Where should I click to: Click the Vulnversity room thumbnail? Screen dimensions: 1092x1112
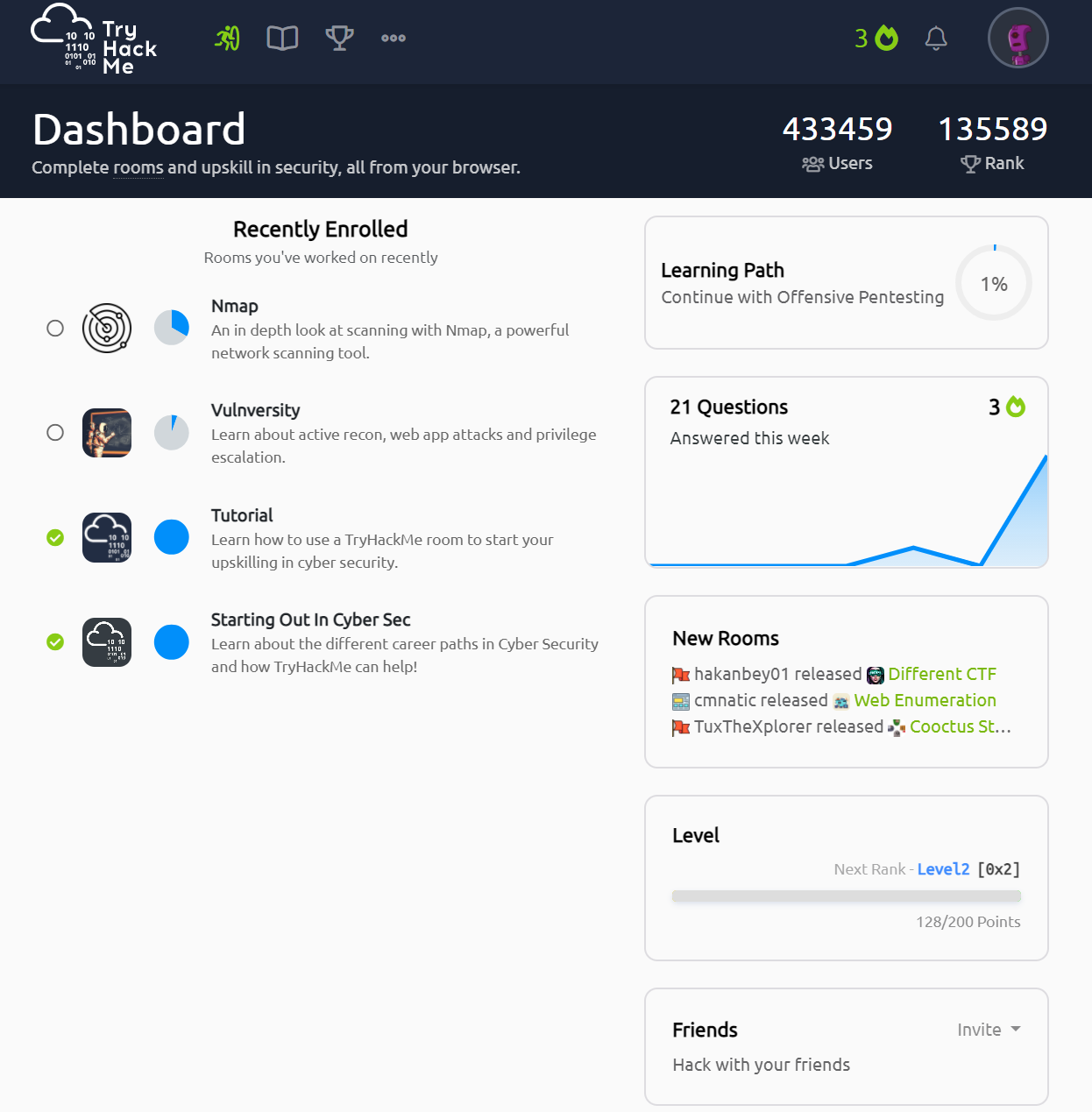[107, 433]
